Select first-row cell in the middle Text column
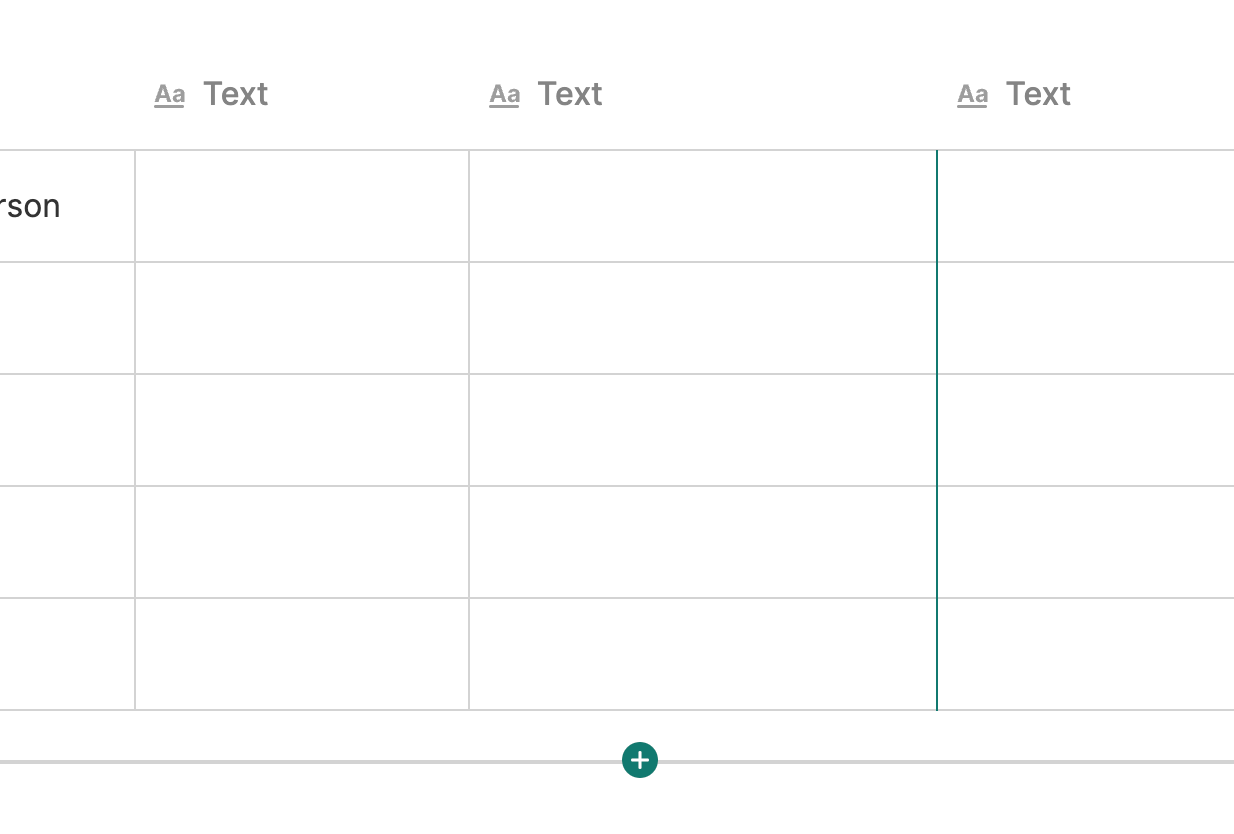1234x834 pixels. tap(702, 206)
